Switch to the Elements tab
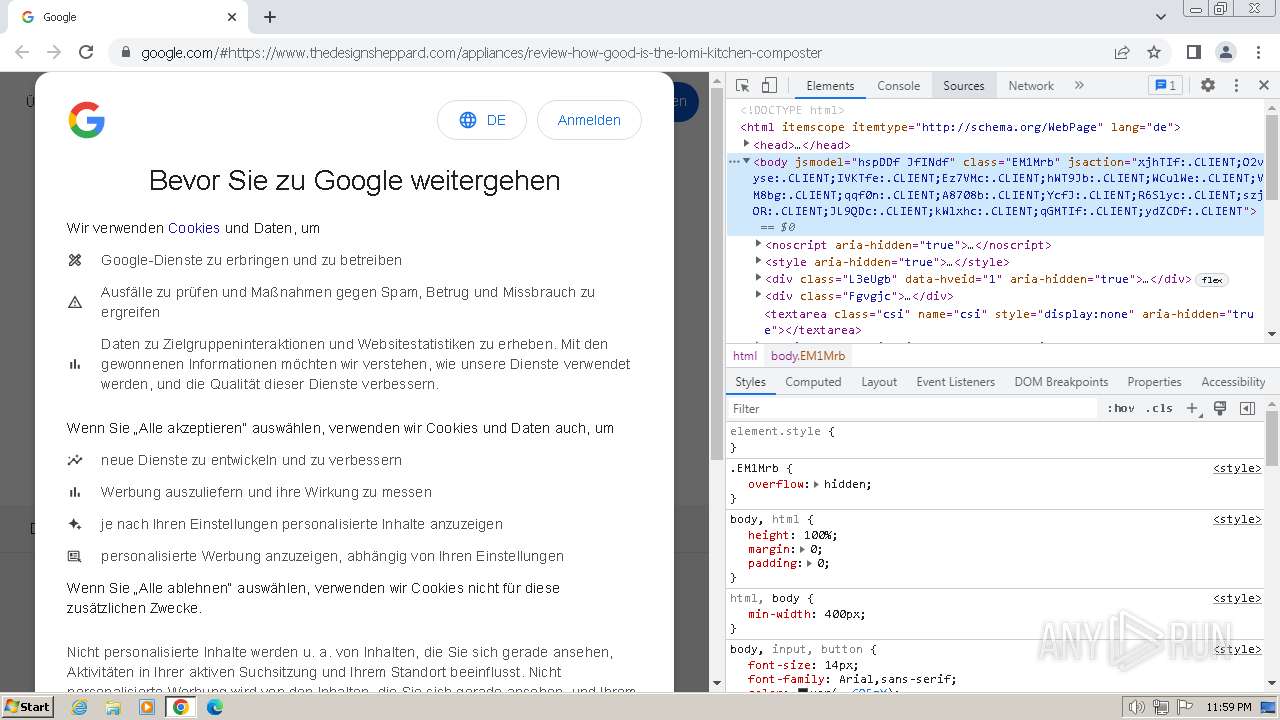Viewport: 1280px width, 720px height. (830, 86)
